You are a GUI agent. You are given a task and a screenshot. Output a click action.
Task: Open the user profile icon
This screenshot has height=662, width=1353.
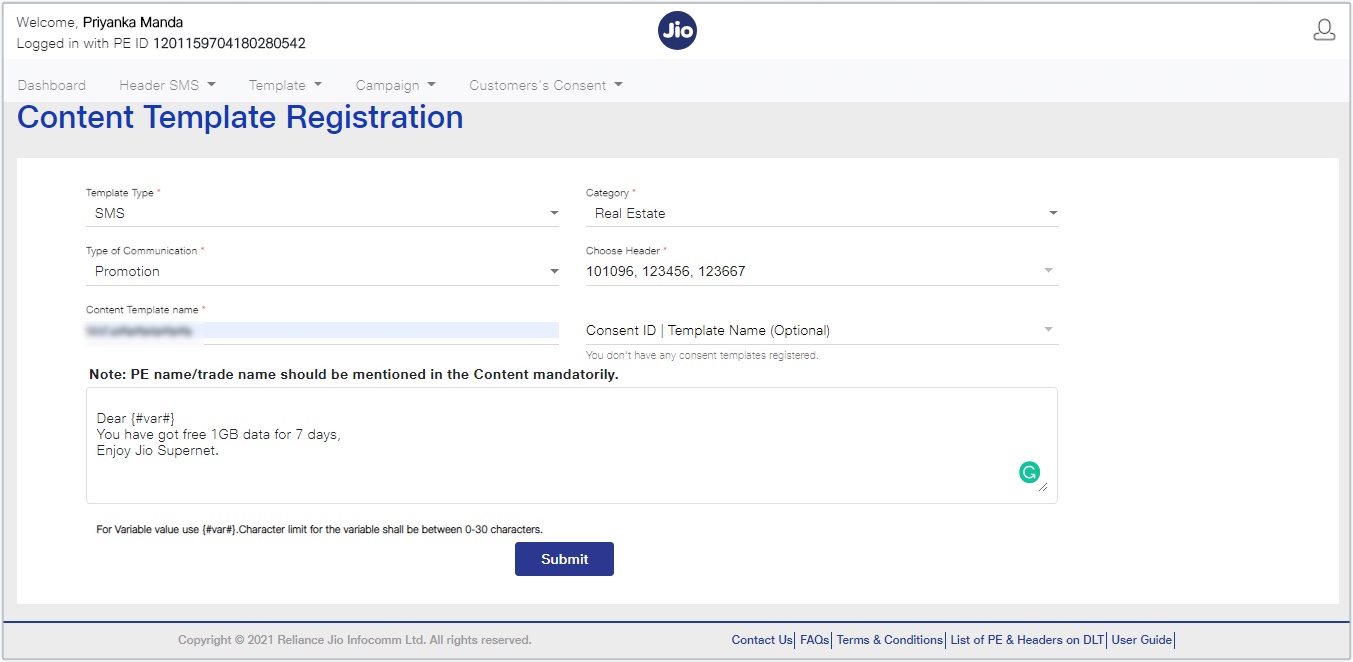[x=1324, y=31]
